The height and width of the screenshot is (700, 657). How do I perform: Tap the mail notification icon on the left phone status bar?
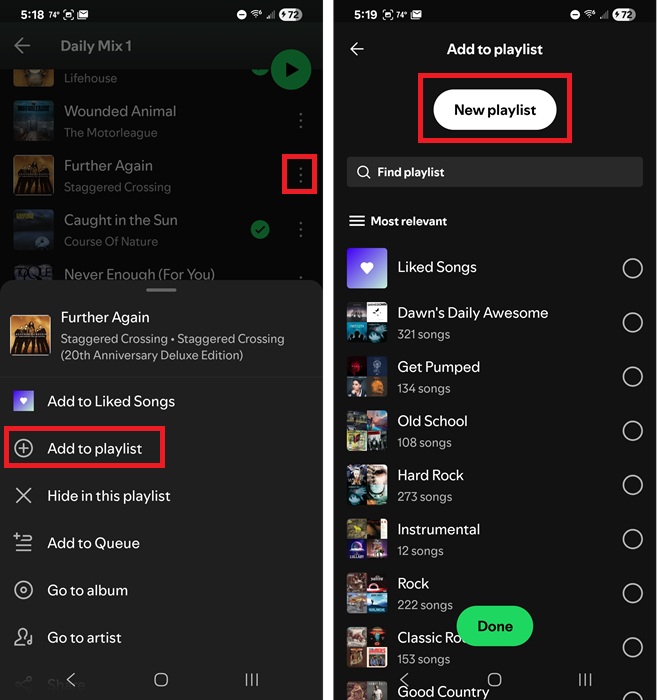(x=83, y=15)
